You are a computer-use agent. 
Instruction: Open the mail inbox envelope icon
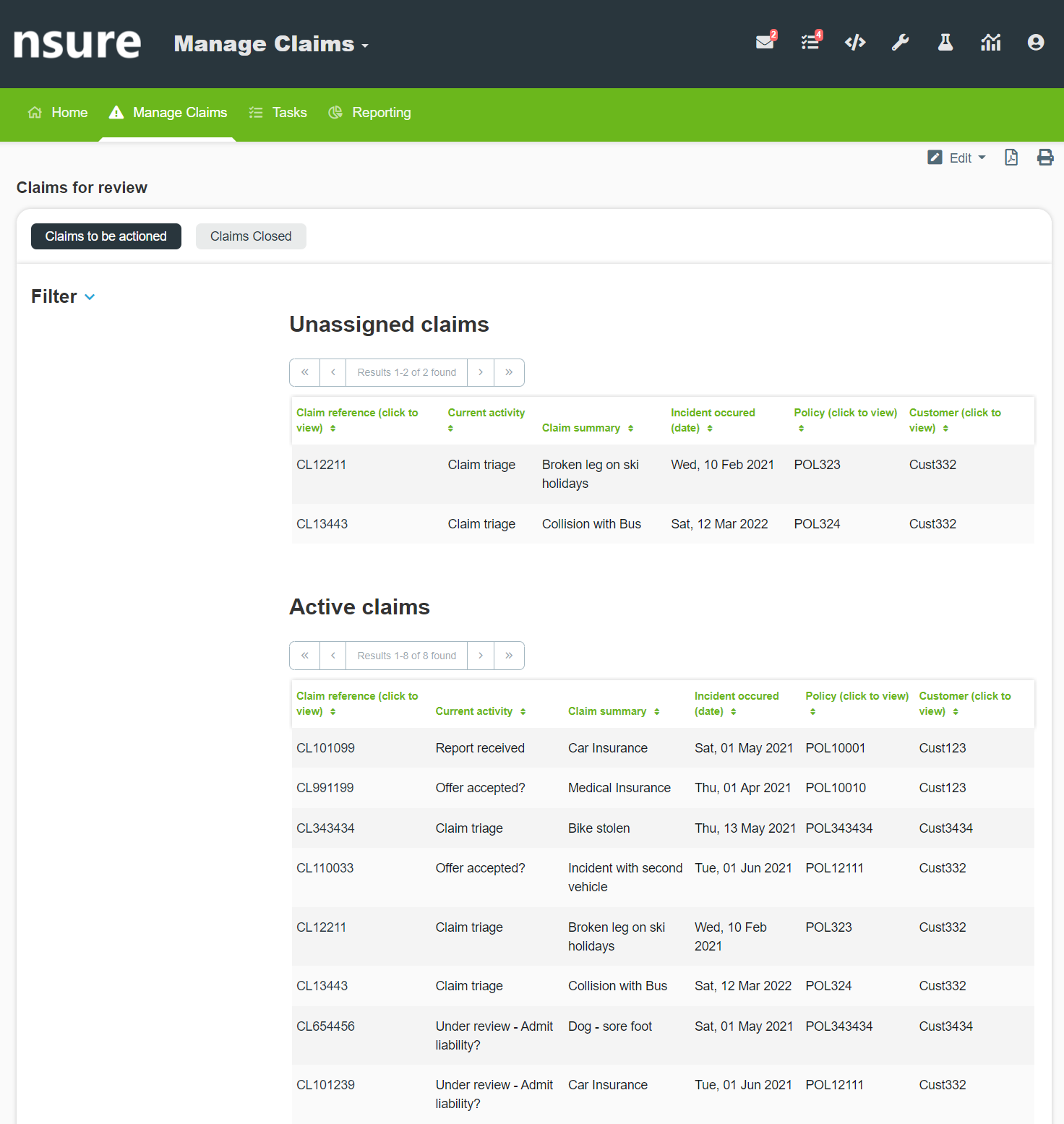point(765,43)
